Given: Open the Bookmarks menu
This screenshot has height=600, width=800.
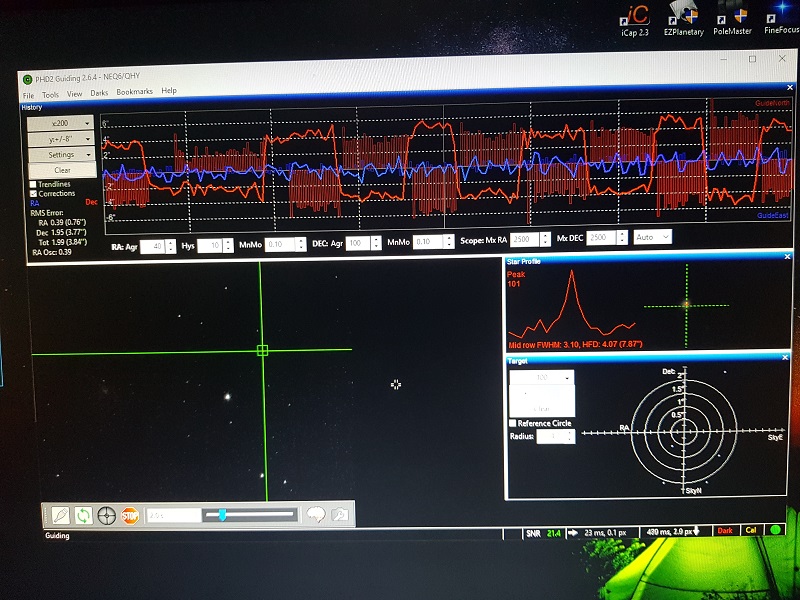Looking at the screenshot, I should coord(134,92).
